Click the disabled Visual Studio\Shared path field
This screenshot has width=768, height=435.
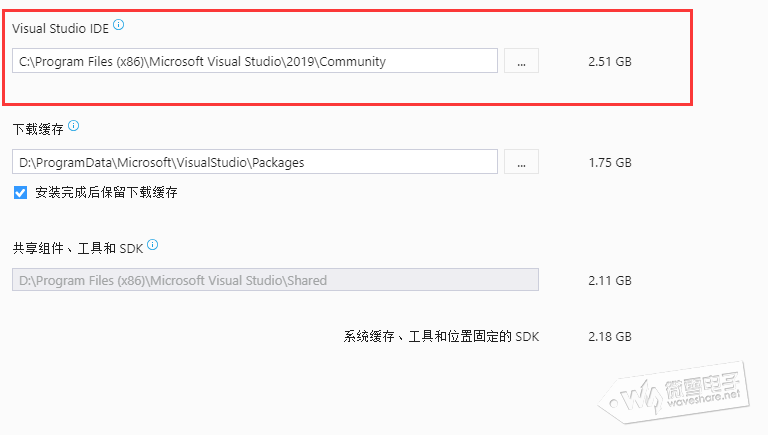pyautogui.click(x=275, y=280)
